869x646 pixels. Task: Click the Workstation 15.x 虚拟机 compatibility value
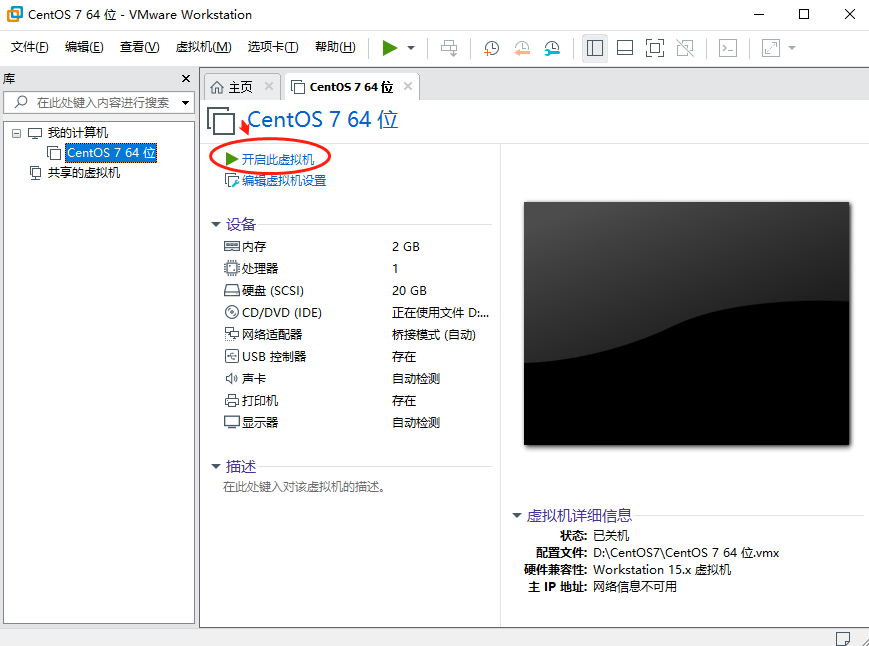click(x=662, y=570)
